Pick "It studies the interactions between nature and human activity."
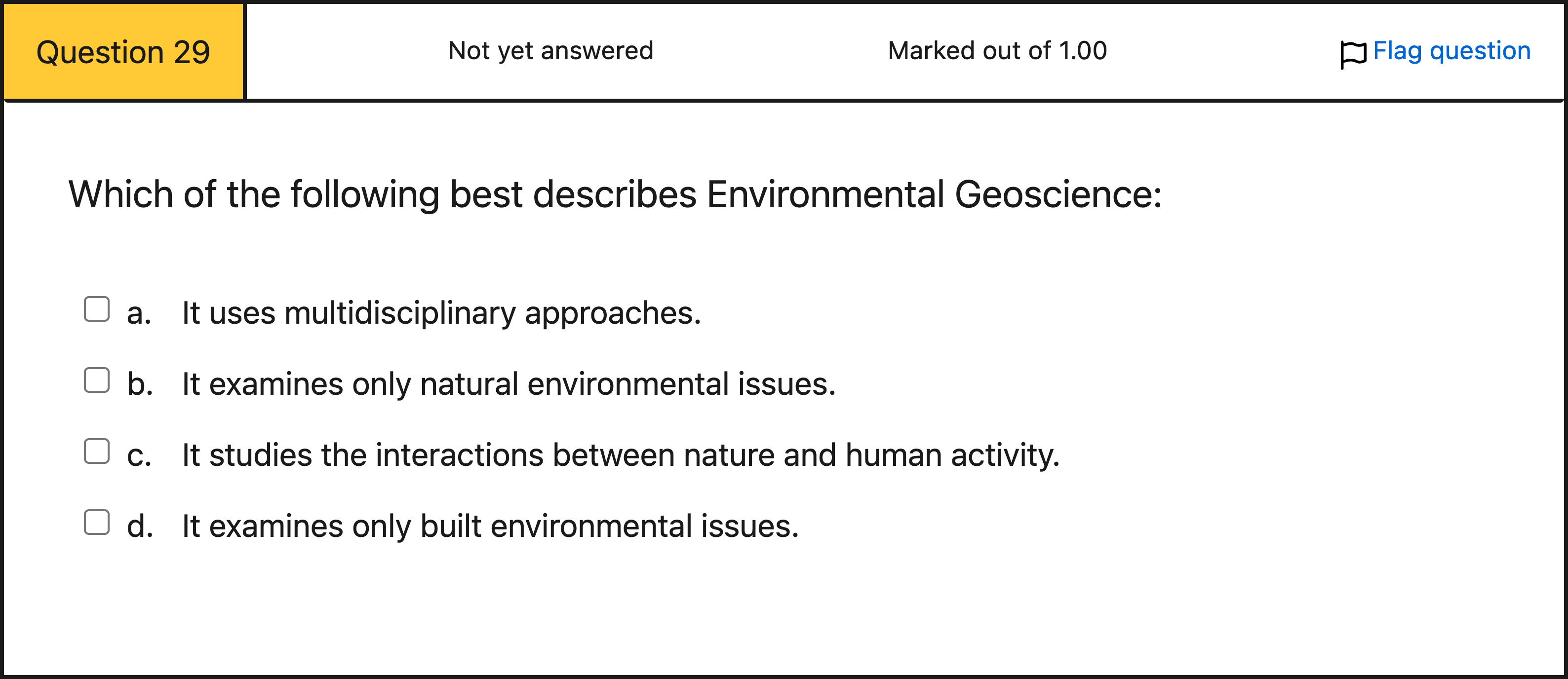 pyautogui.click(x=620, y=455)
